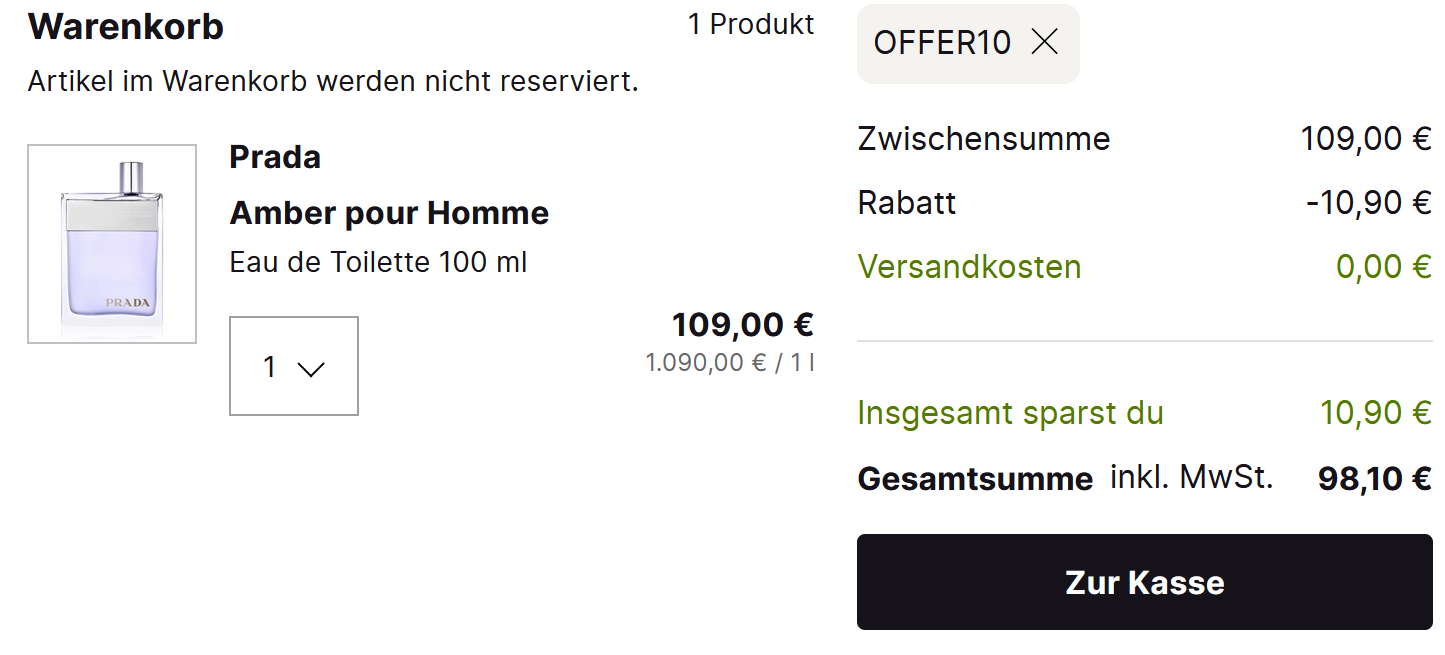Proceed via Zur Kasse button
Viewport: 1445px width, 655px height.
tap(1144, 582)
